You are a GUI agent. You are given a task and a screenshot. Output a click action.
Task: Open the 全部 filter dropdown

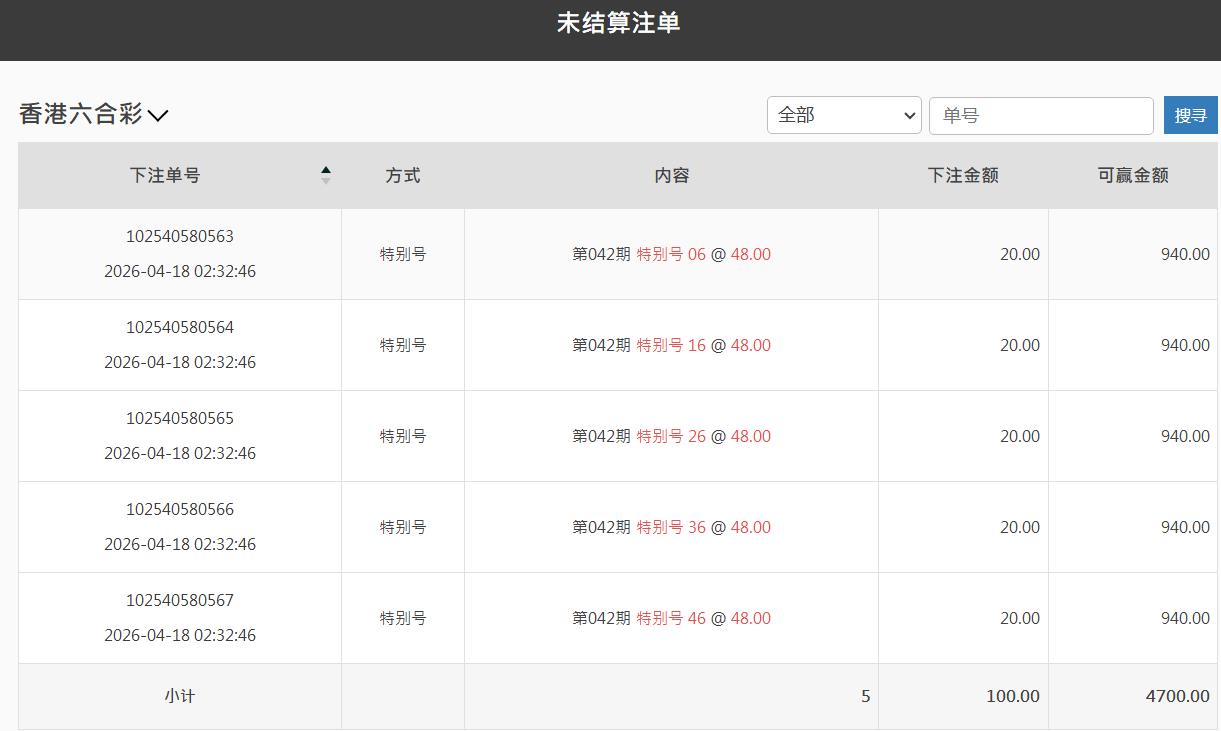click(843, 115)
